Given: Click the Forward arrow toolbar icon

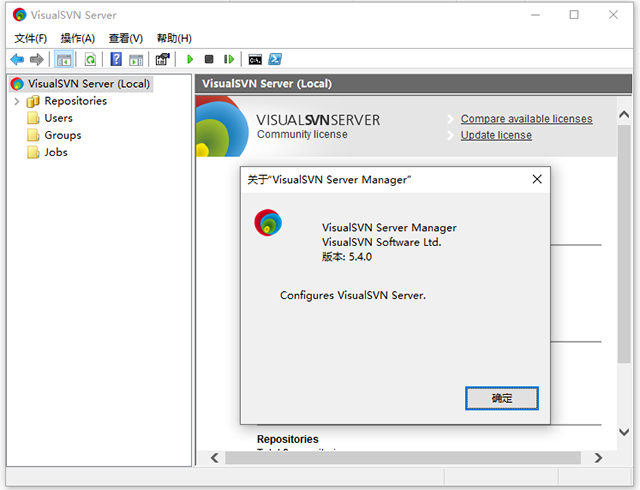Looking at the screenshot, I should click(37, 60).
